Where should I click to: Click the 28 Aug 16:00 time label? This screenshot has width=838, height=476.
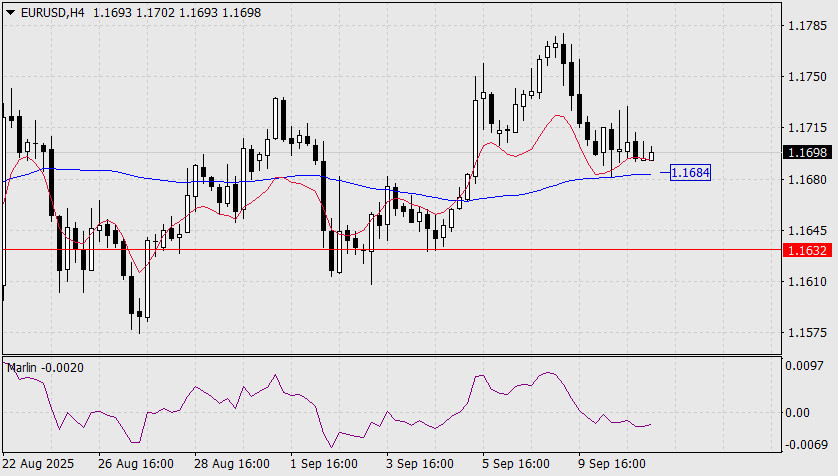point(231,464)
